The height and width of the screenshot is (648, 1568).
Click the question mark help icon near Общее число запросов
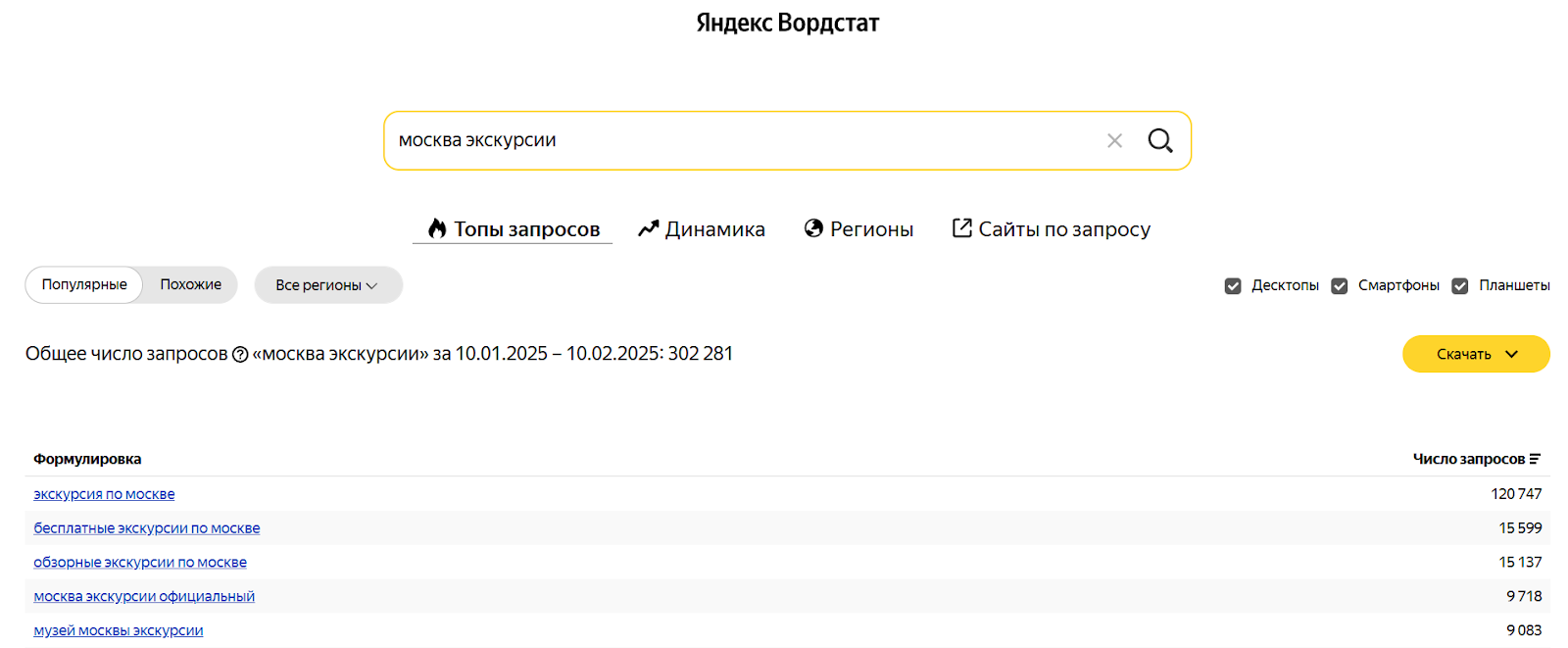[x=239, y=354]
